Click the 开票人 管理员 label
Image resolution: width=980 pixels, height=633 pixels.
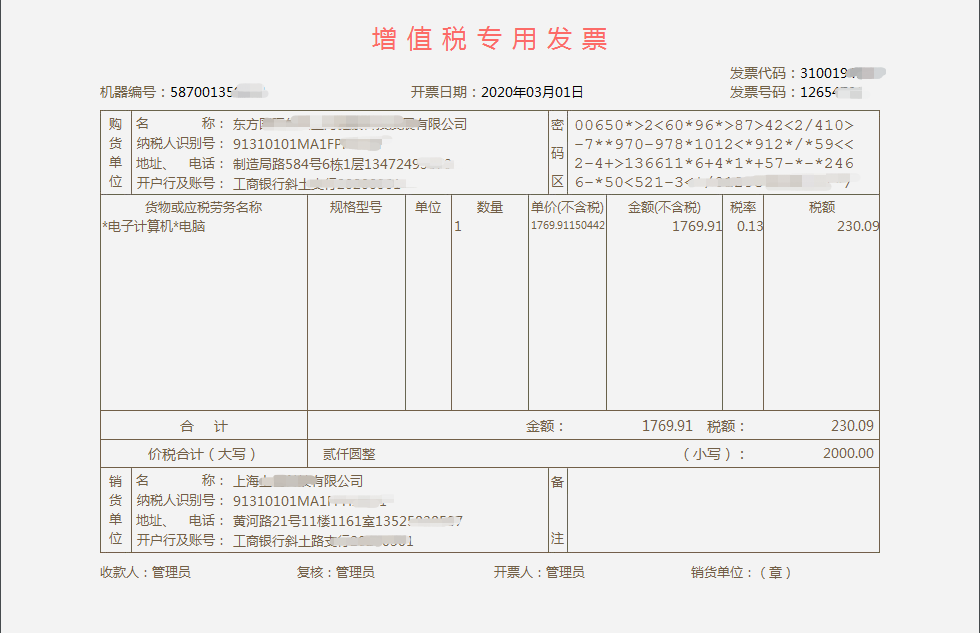point(539,572)
